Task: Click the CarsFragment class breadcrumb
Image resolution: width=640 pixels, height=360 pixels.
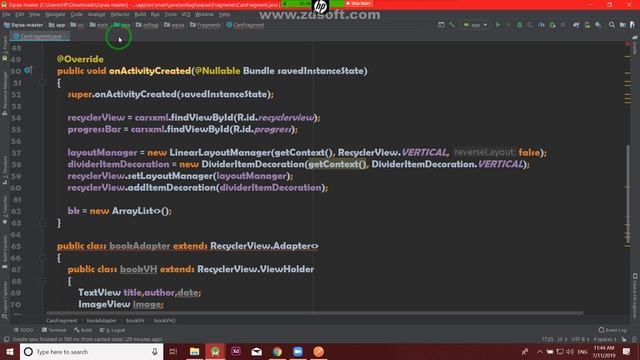Action: click(x=245, y=25)
